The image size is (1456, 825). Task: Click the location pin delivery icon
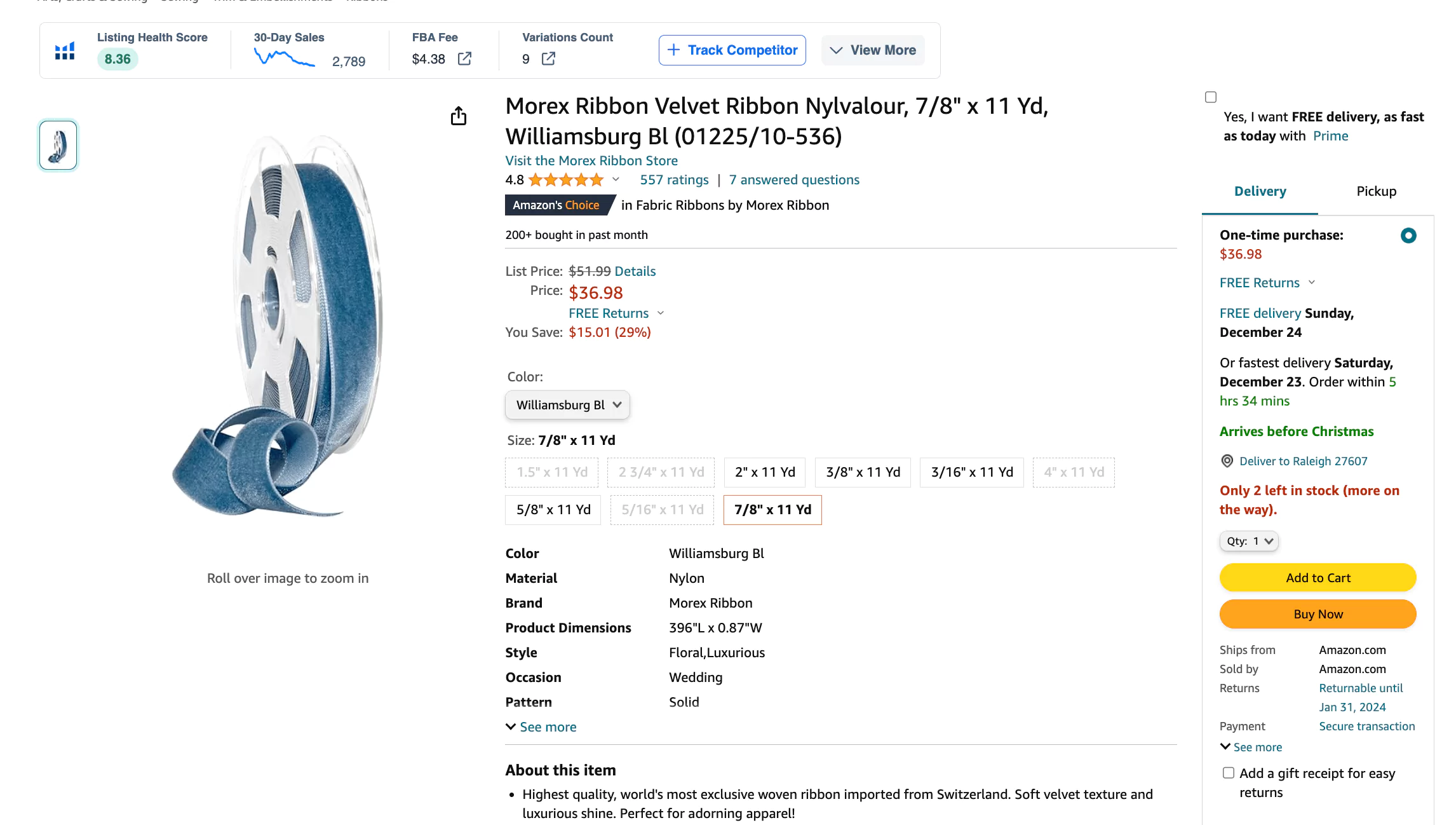click(x=1227, y=461)
